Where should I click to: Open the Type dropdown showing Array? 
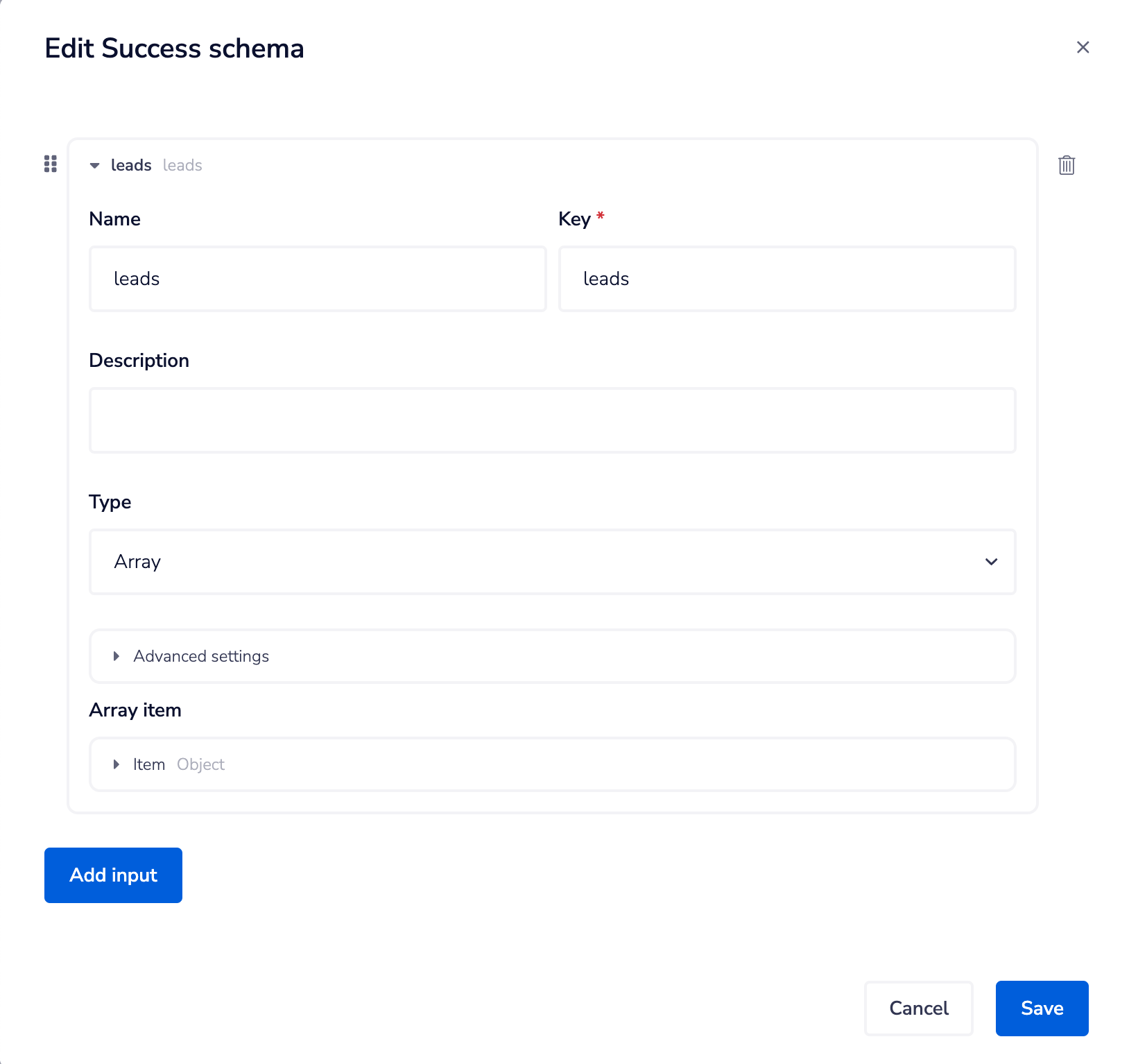tap(552, 562)
